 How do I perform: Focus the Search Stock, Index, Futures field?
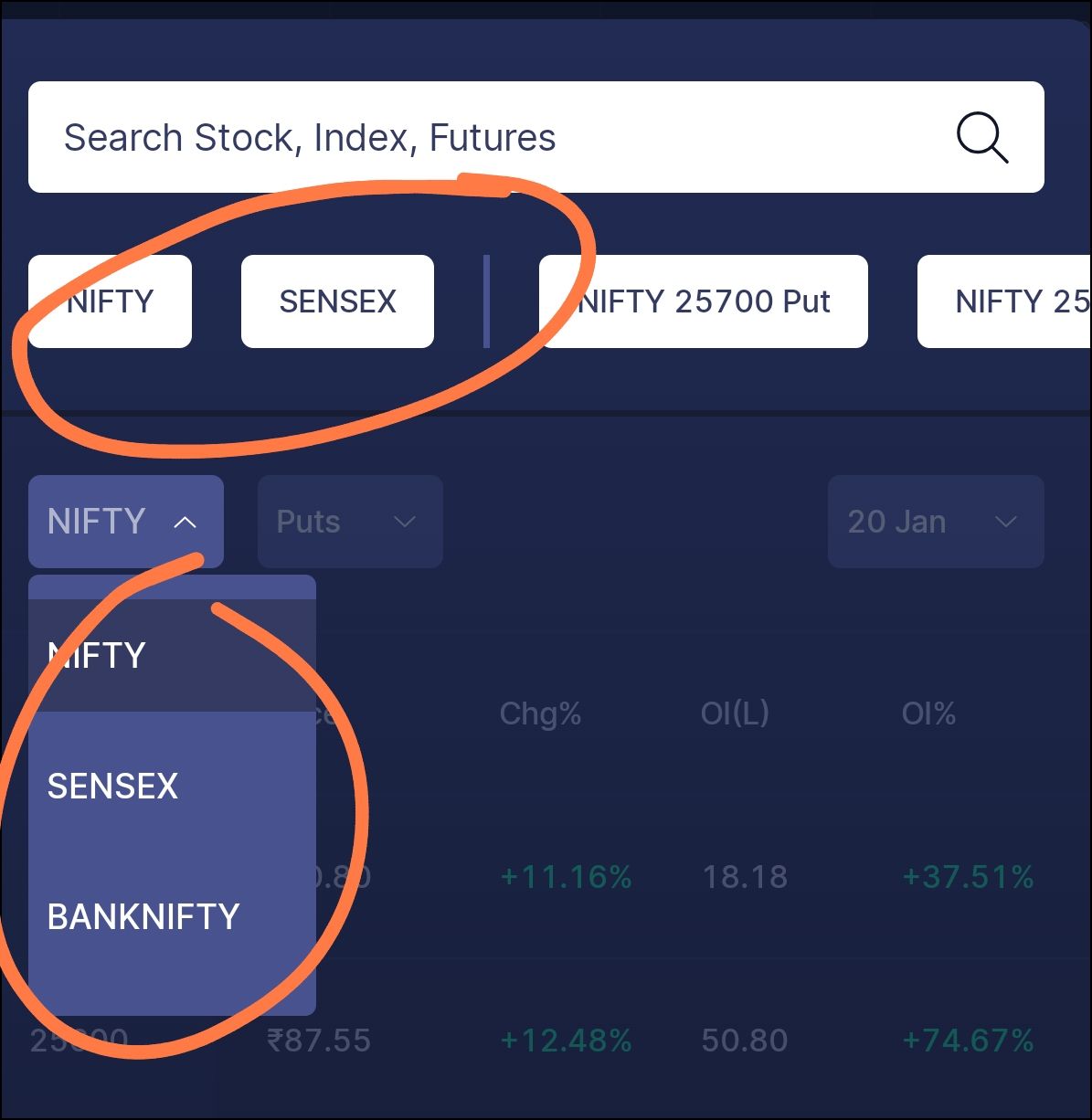coord(535,137)
